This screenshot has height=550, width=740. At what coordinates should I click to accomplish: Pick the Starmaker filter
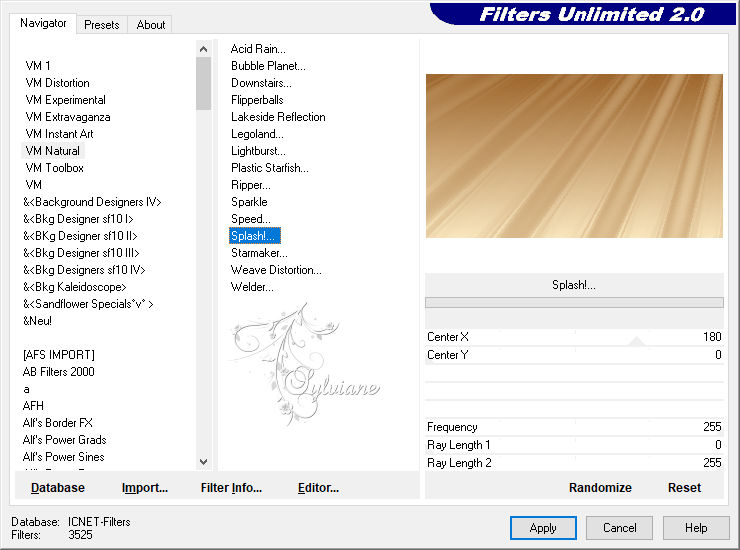point(259,253)
